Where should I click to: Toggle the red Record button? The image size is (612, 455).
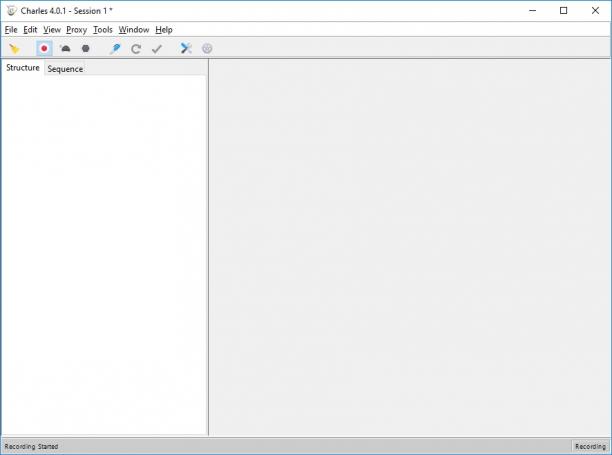click(x=44, y=49)
